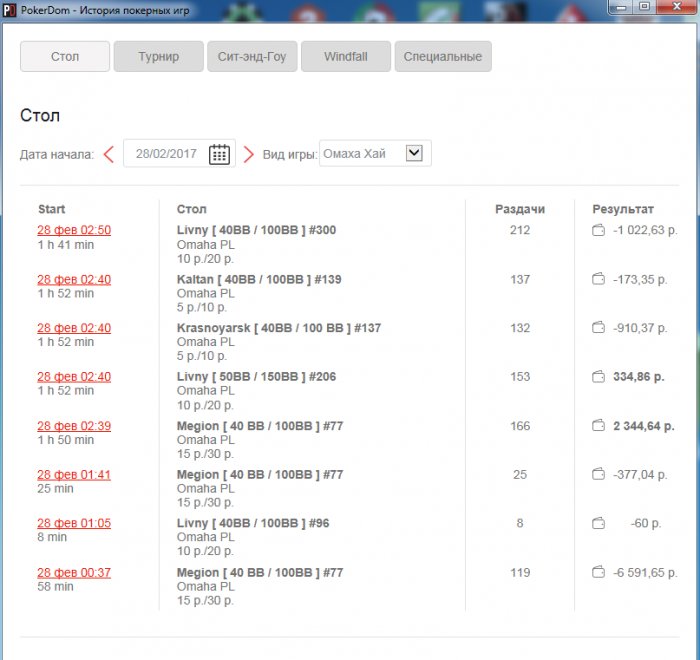The width and height of the screenshot is (700, 660).
Task: Minimize the PokerDom window
Action: pyautogui.click(x=621, y=7)
